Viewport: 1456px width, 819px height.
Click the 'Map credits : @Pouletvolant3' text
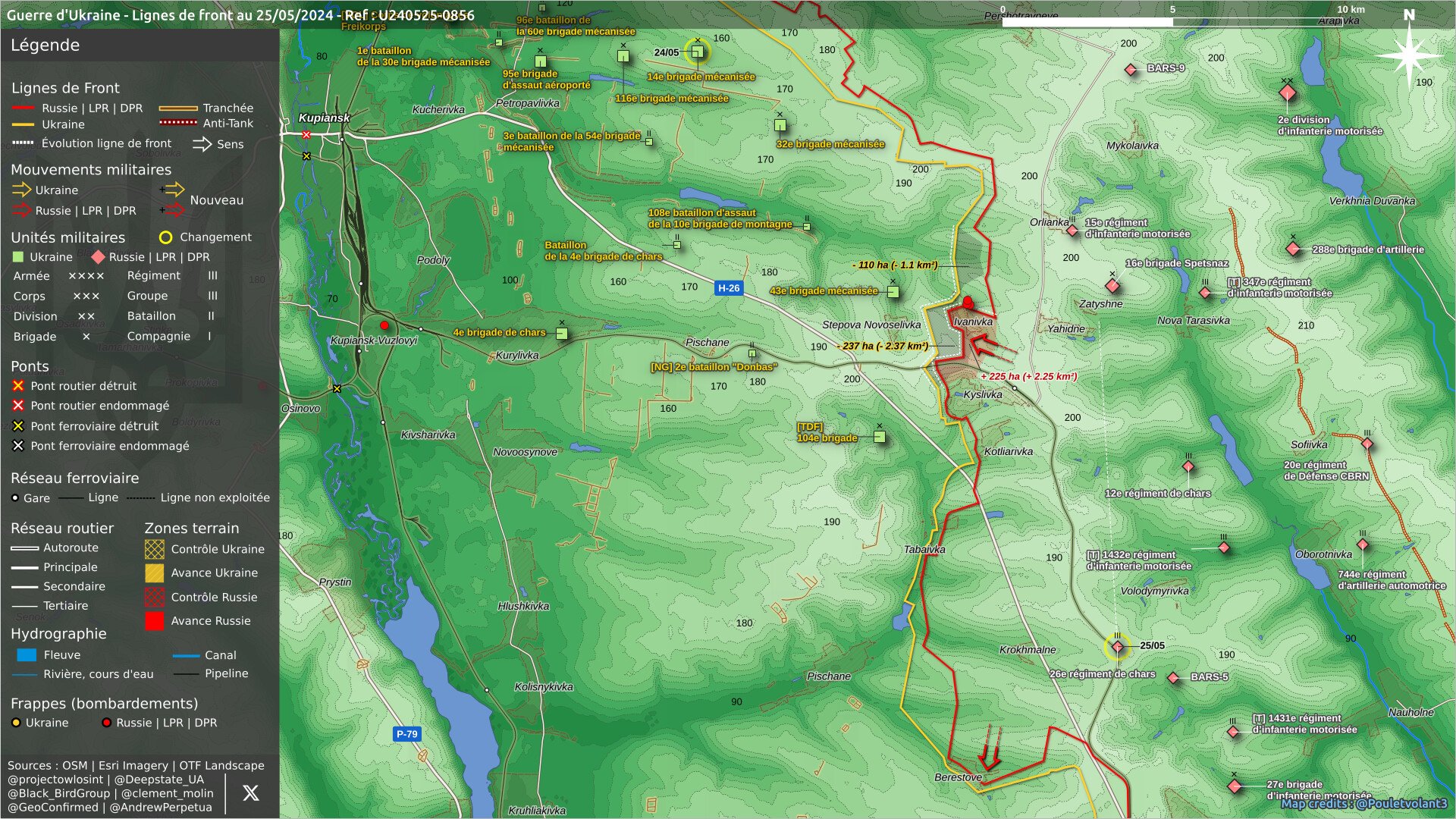(x=1363, y=804)
